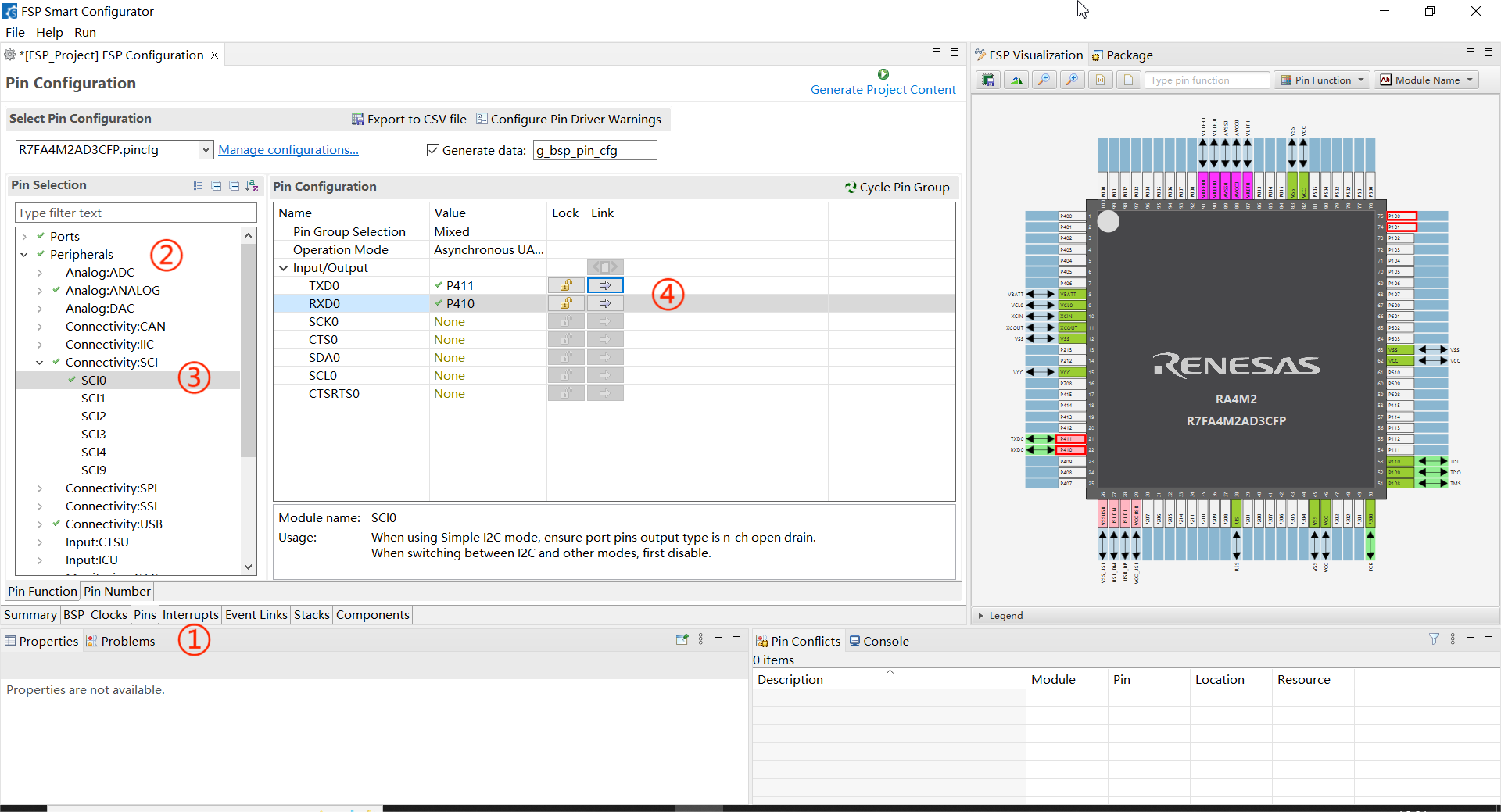Click the save image icon in FSP Visualization
This screenshot has width=1501, height=812.
[989, 80]
